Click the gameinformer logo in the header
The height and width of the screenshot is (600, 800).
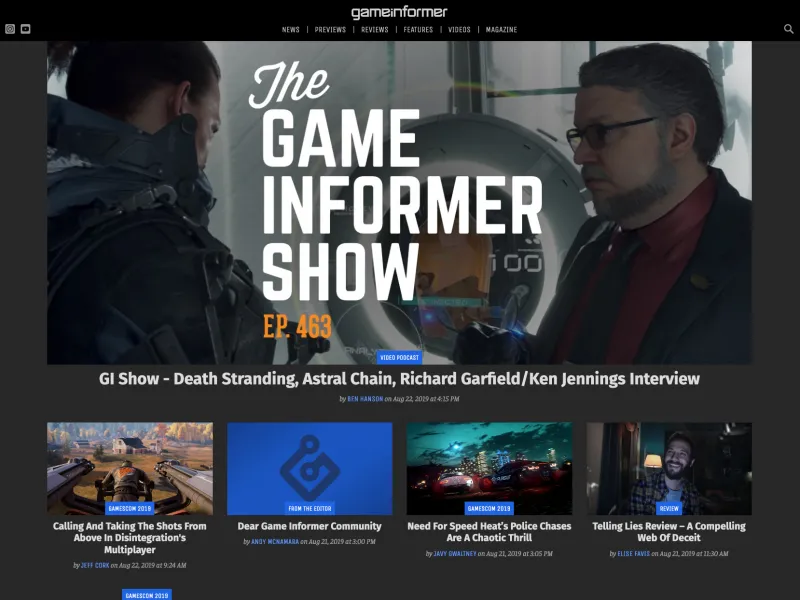click(x=400, y=10)
